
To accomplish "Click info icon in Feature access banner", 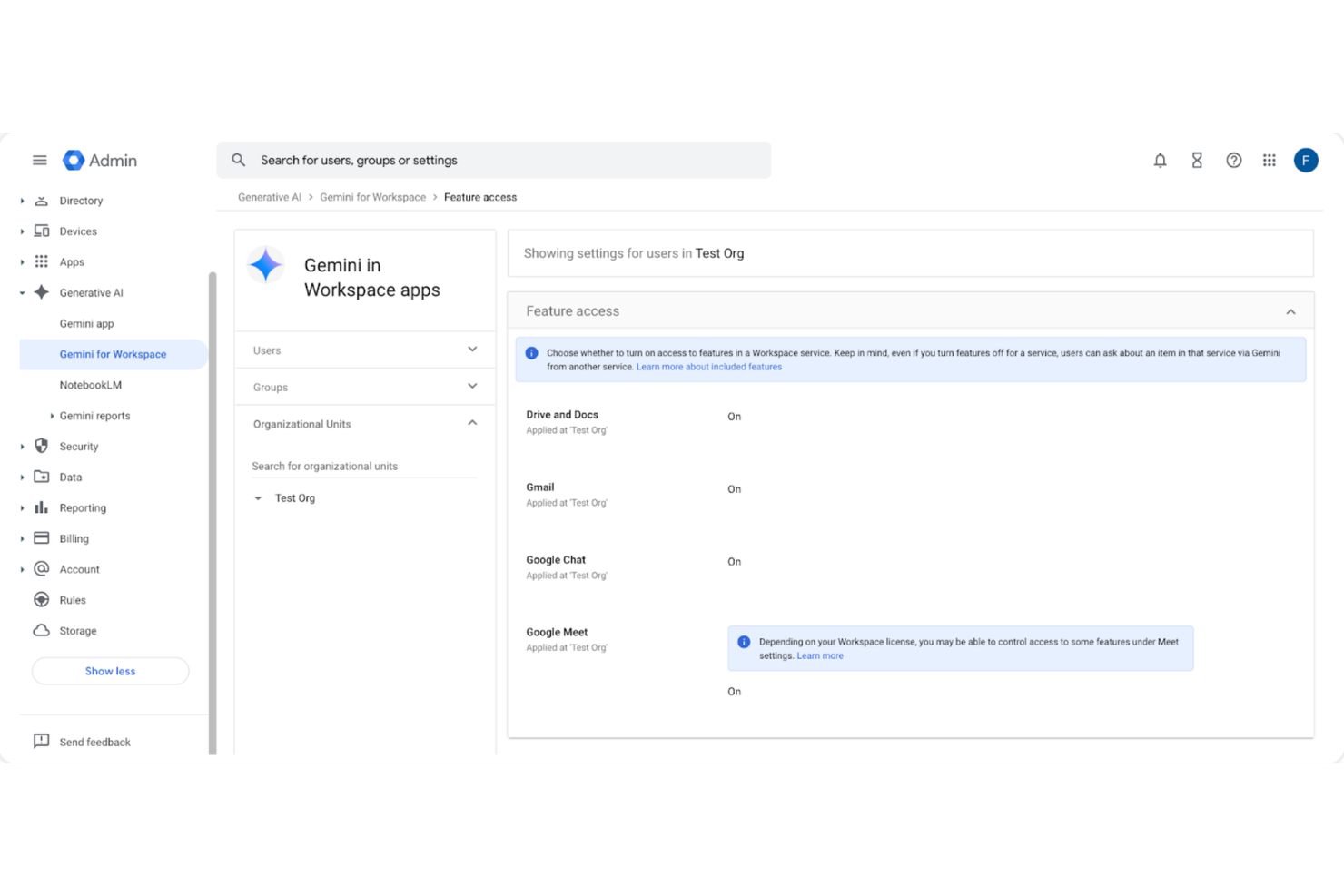I will 532,353.
